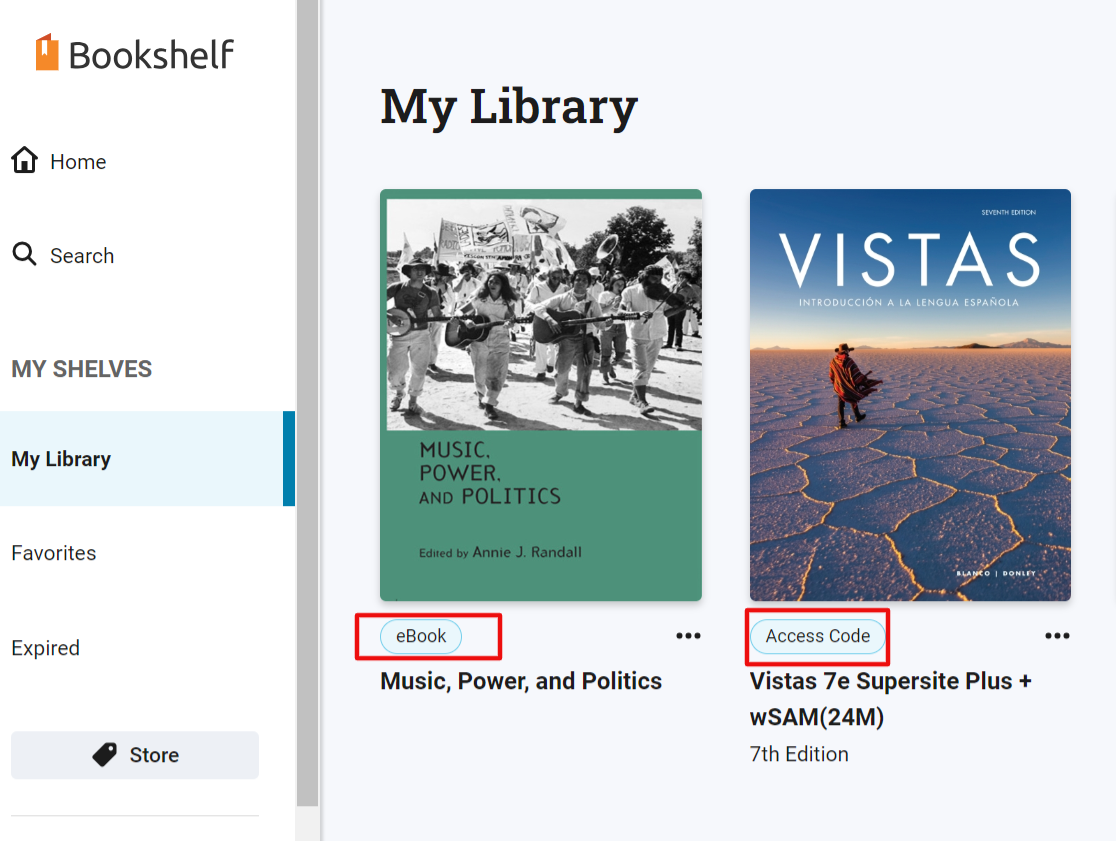Open Music, Power, and Politics title link
This screenshot has height=841, width=1116.
coord(520,680)
